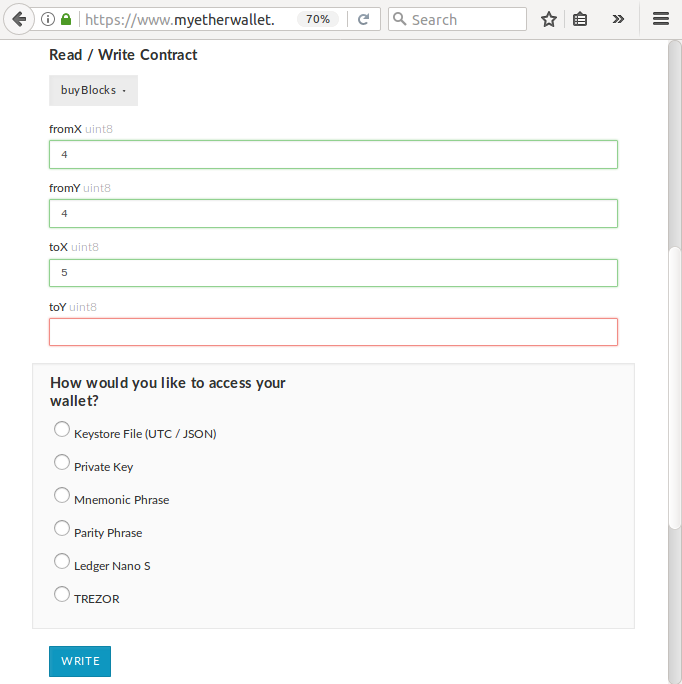Select TREZOR wallet access
The image size is (682, 684).
[62, 595]
